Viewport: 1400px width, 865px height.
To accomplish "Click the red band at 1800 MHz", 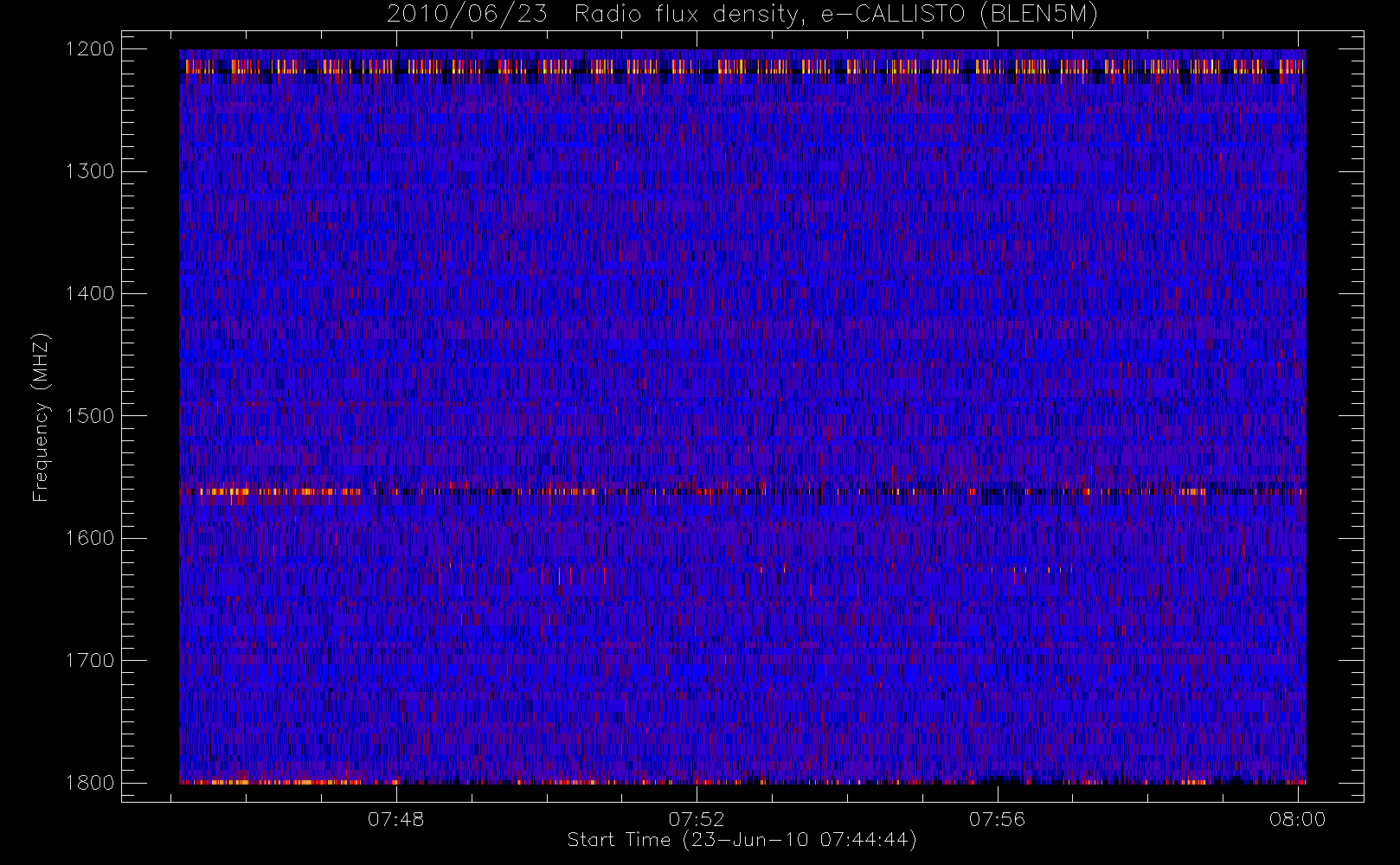I will 742,782.
